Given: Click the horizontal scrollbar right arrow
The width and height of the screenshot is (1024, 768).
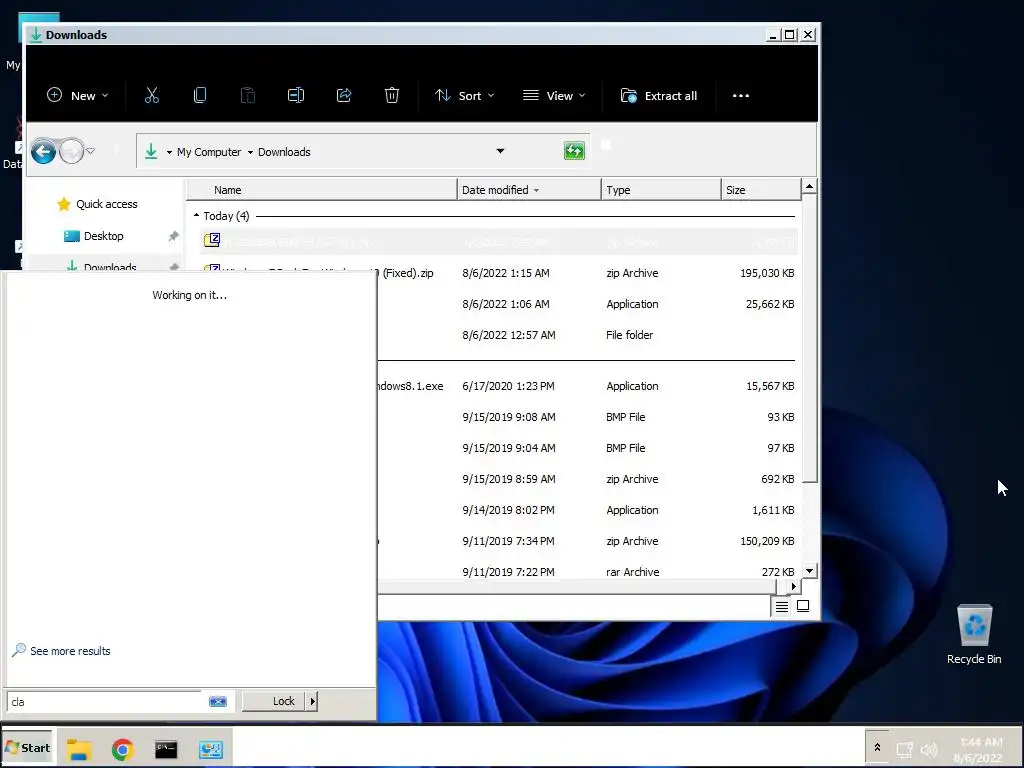Looking at the screenshot, I should tap(793, 586).
